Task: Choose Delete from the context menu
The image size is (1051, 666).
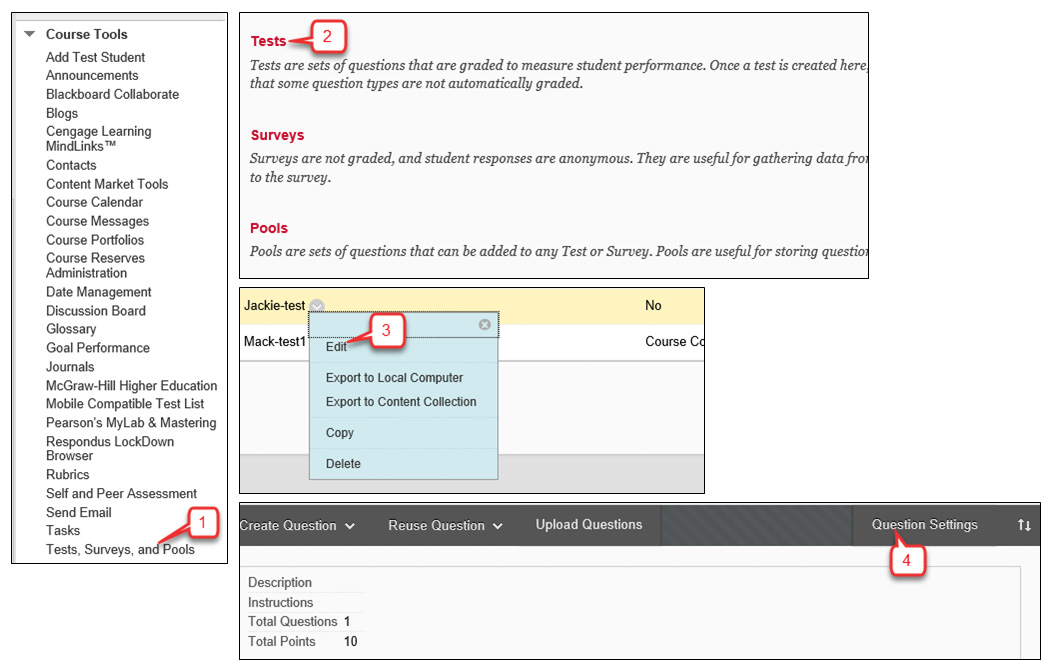Action: 343,464
